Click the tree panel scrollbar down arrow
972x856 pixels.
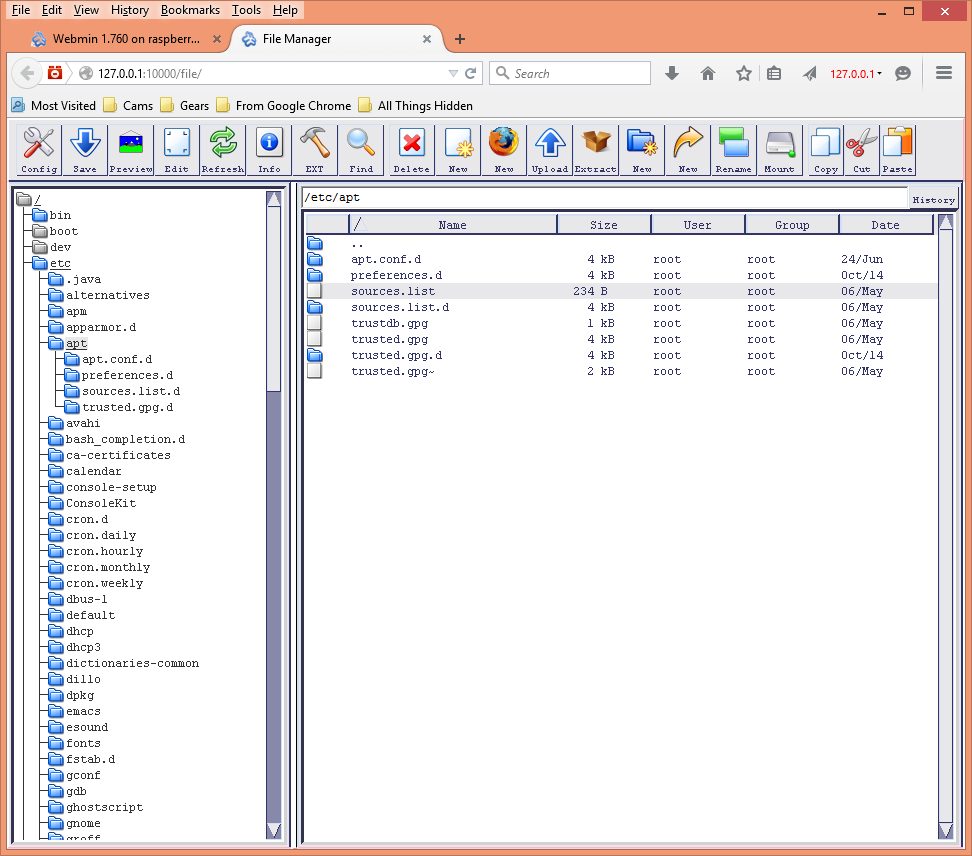273,831
